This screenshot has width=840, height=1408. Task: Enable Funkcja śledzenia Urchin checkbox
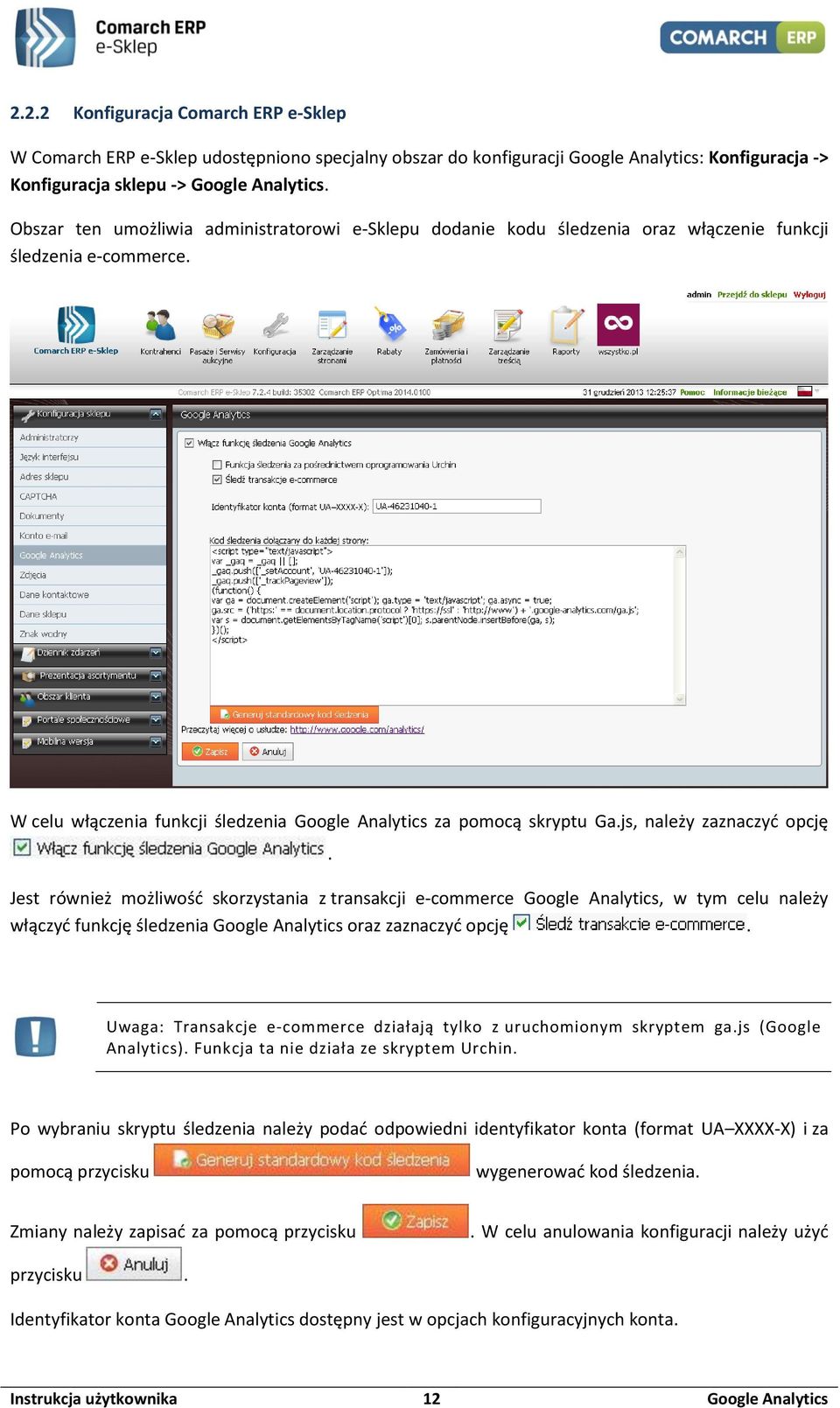[217, 465]
